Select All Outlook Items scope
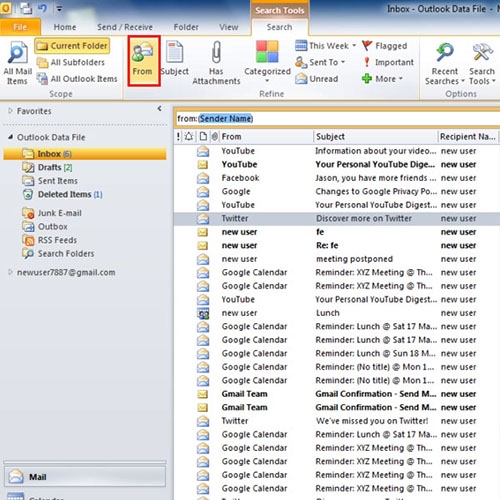Viewport: 500px width, 500px height. point(77,79)
